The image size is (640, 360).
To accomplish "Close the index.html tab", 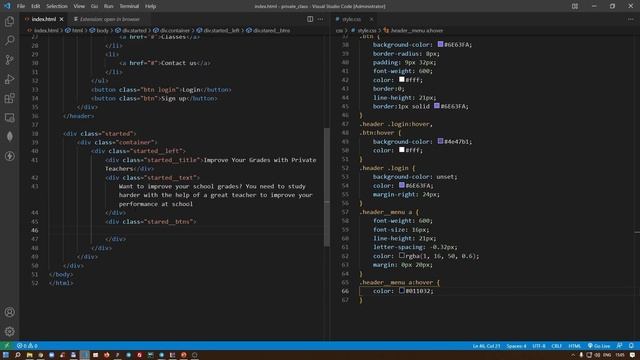I will tap(62, 19).
